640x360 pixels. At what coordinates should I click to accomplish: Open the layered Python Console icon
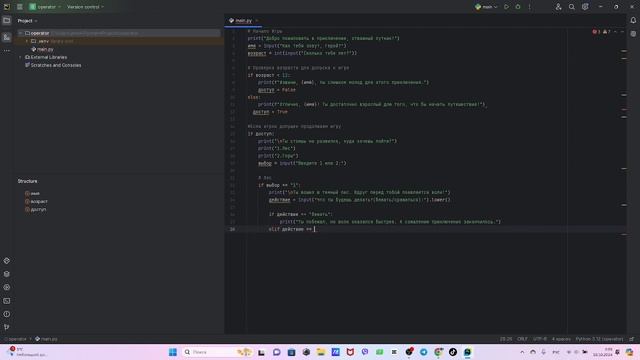[7, 274]
